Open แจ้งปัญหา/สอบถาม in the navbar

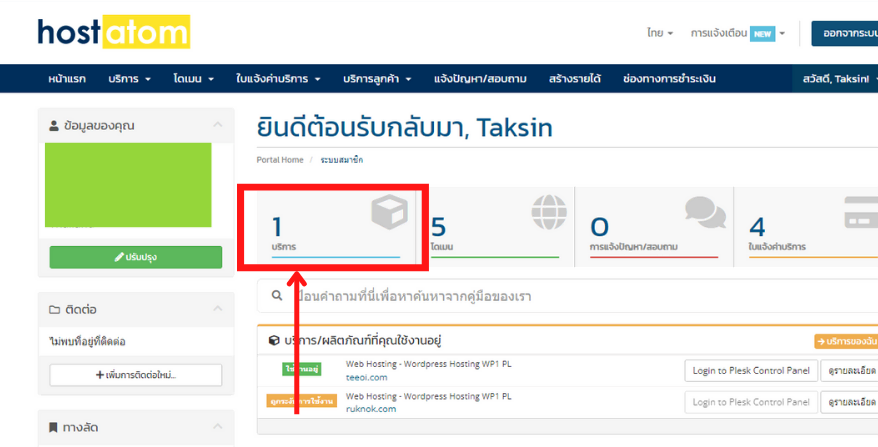480,79
